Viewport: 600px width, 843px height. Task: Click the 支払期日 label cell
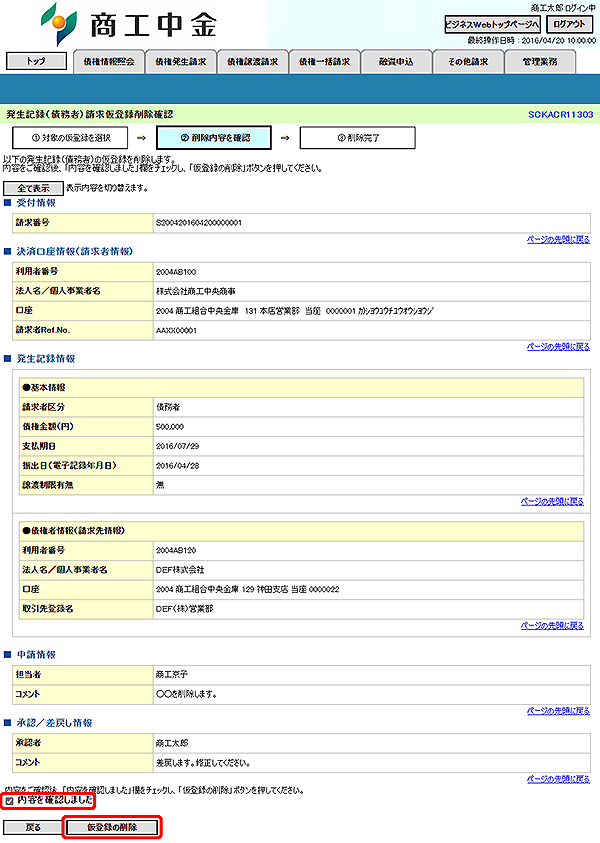point(86,446)
